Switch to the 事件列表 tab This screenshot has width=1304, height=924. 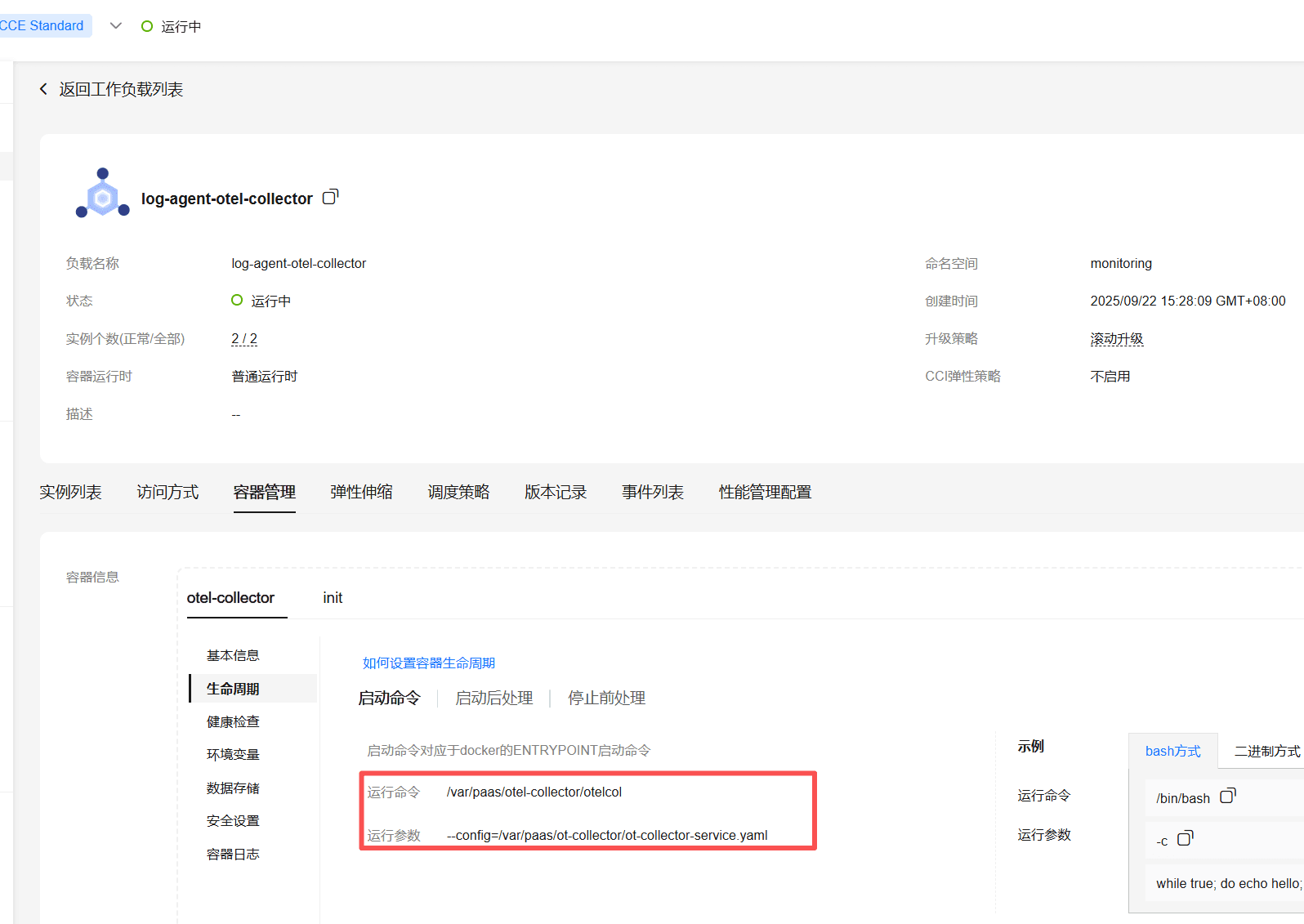[652, 492]
